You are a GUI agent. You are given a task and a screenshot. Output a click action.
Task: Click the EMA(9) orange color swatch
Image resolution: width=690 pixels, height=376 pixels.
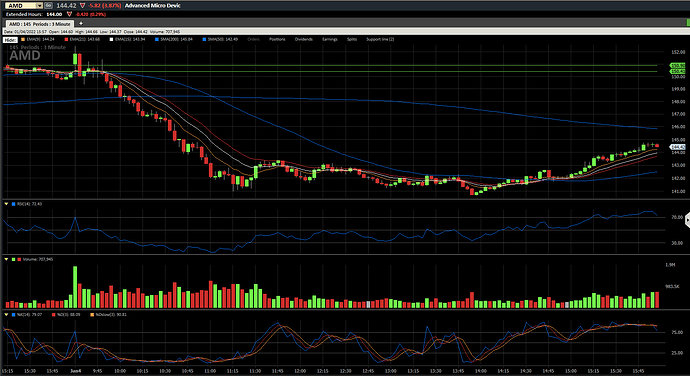tap(23, 40)
